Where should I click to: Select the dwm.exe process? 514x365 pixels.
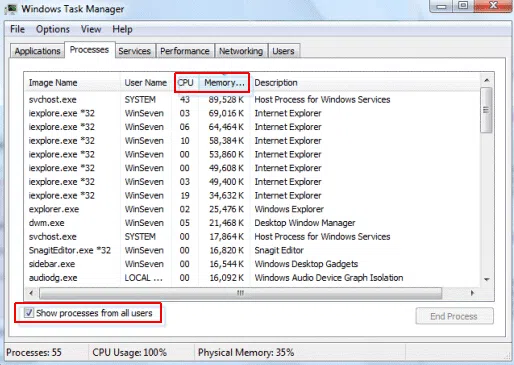point(253,223)
